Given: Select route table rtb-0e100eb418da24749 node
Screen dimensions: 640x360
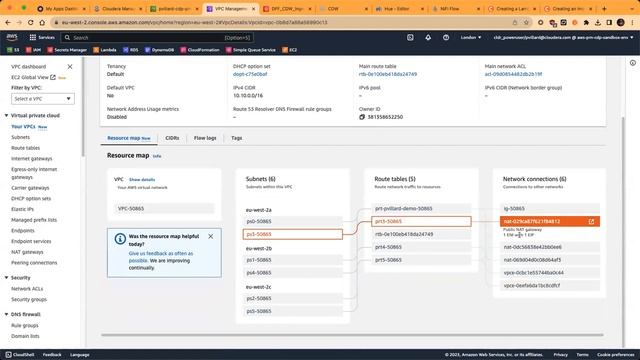Looking at the screenshot, I should (x=421, y=234).
